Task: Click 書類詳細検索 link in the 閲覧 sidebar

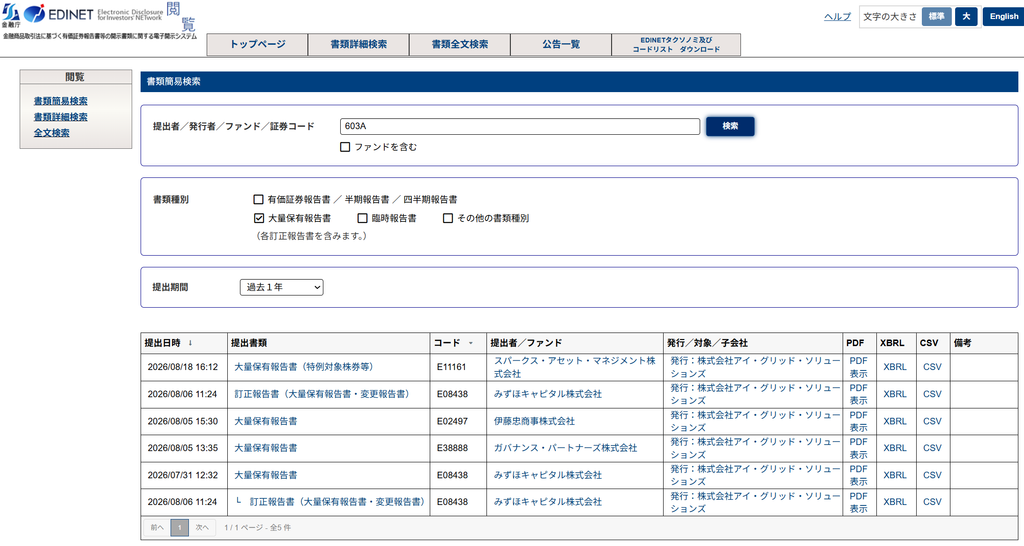Action: (61, 117)
